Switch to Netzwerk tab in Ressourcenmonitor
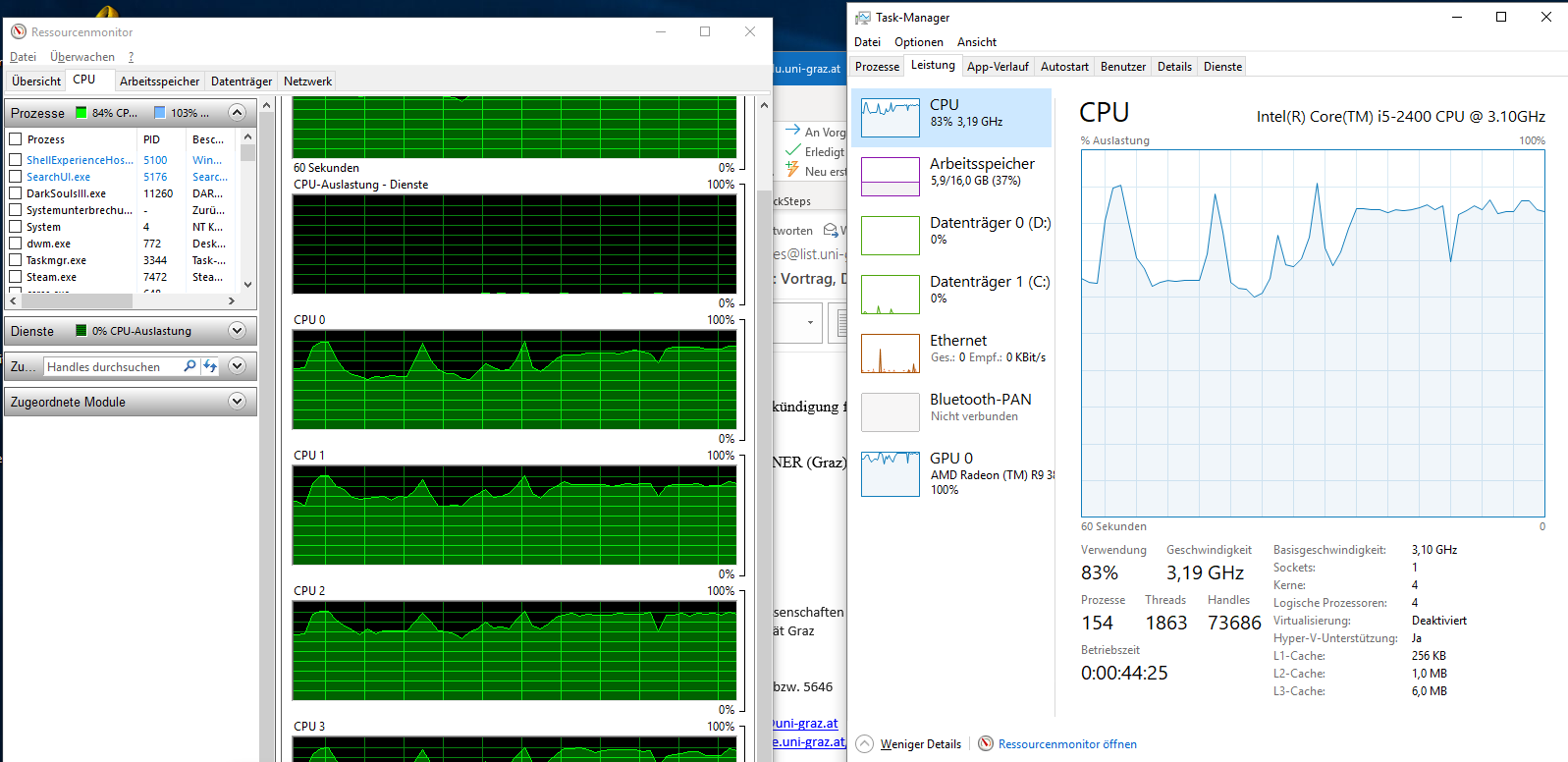 [307, 82]
